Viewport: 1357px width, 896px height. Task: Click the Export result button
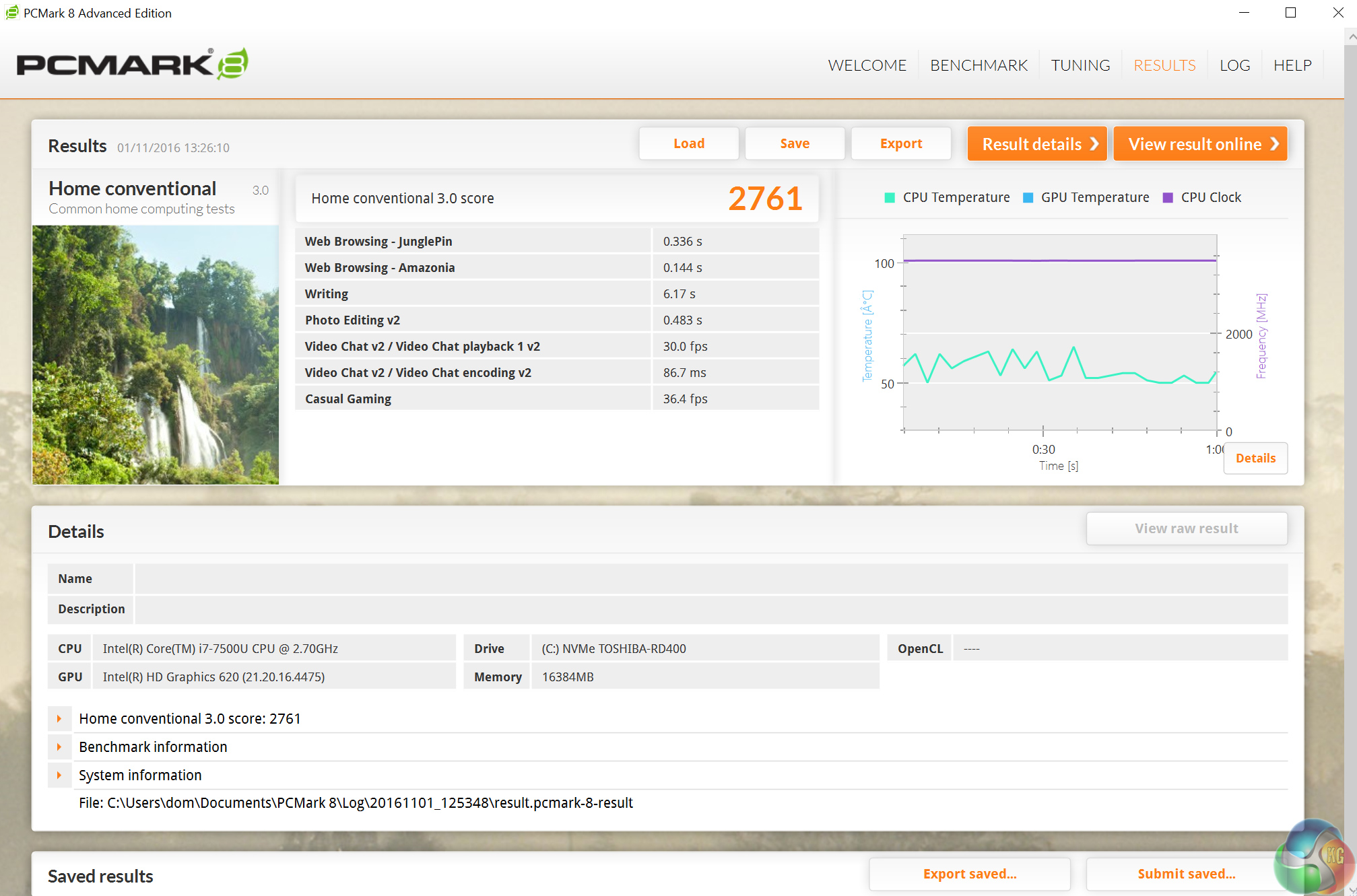900,143
